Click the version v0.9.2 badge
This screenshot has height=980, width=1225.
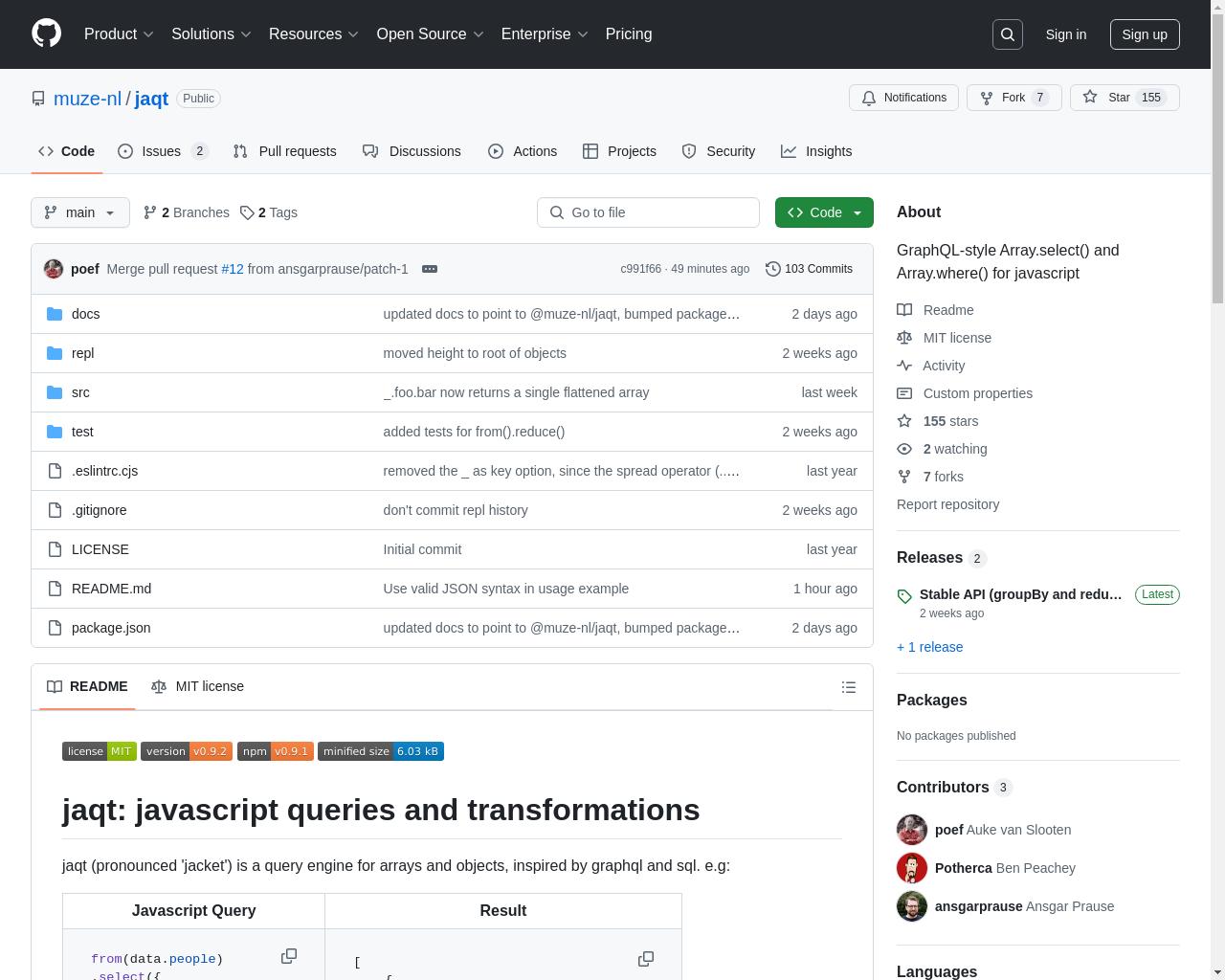(187, 751)
